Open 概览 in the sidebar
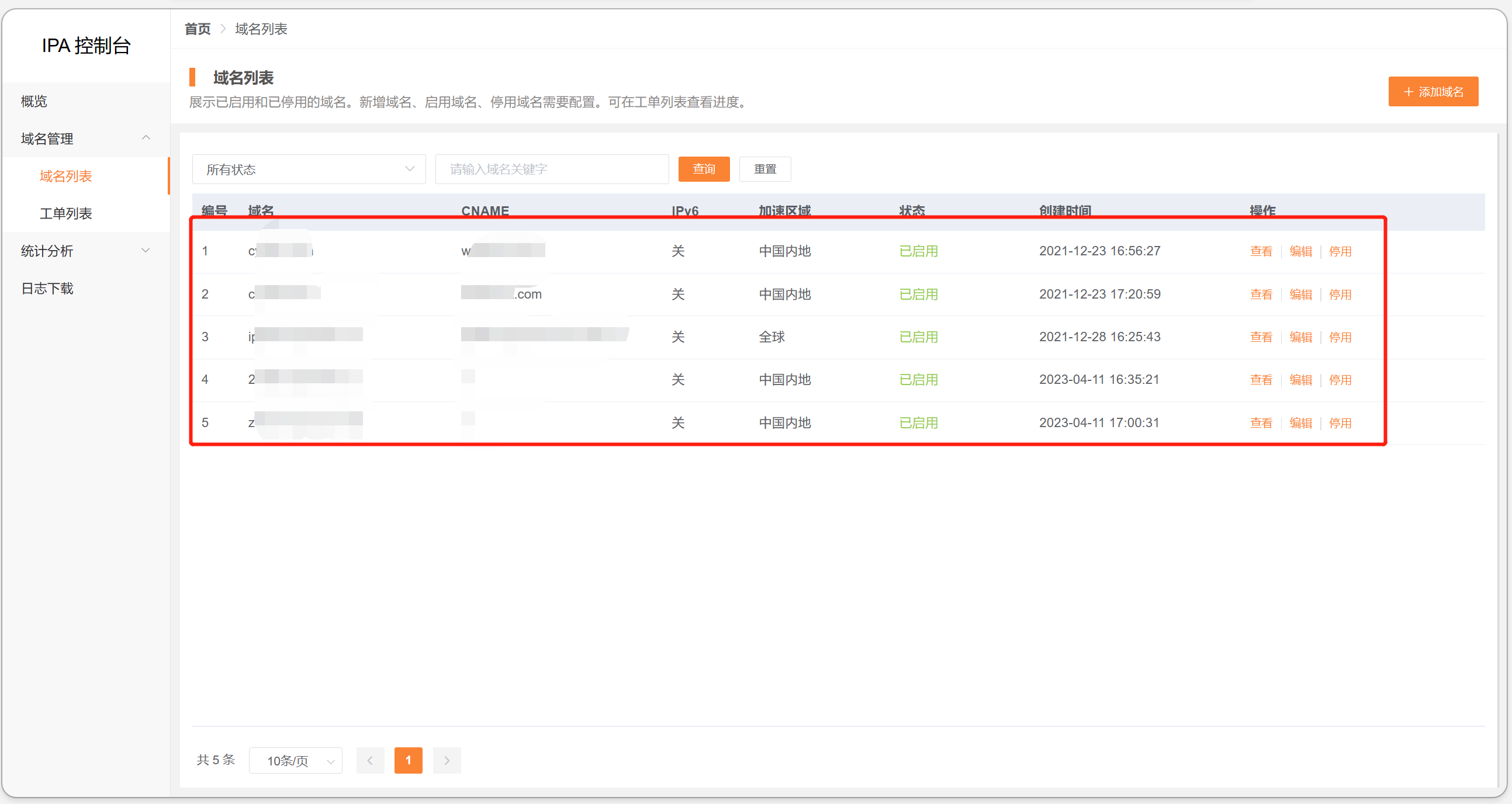The width and height of the screenshot is (1512, 804). coord(34,101)
